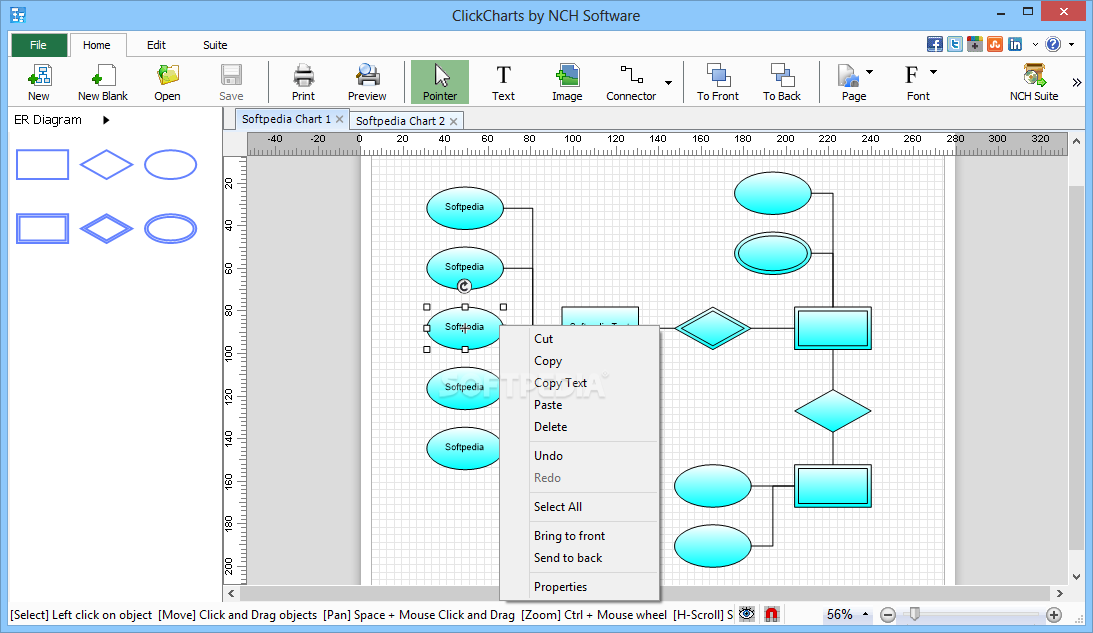Screen dimensions: 1093x633
Task: Insert a picture with Image tool
Action: click(567, 82)
